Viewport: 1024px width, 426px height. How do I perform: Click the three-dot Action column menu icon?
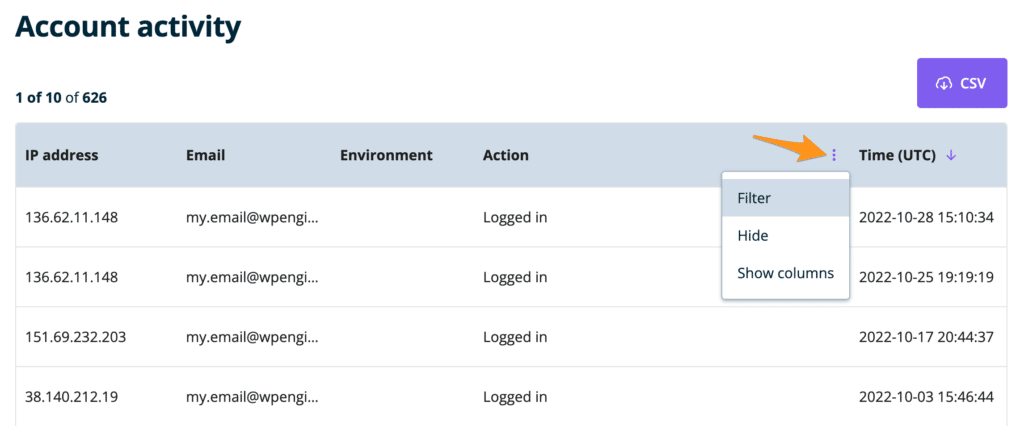point(834,155)
